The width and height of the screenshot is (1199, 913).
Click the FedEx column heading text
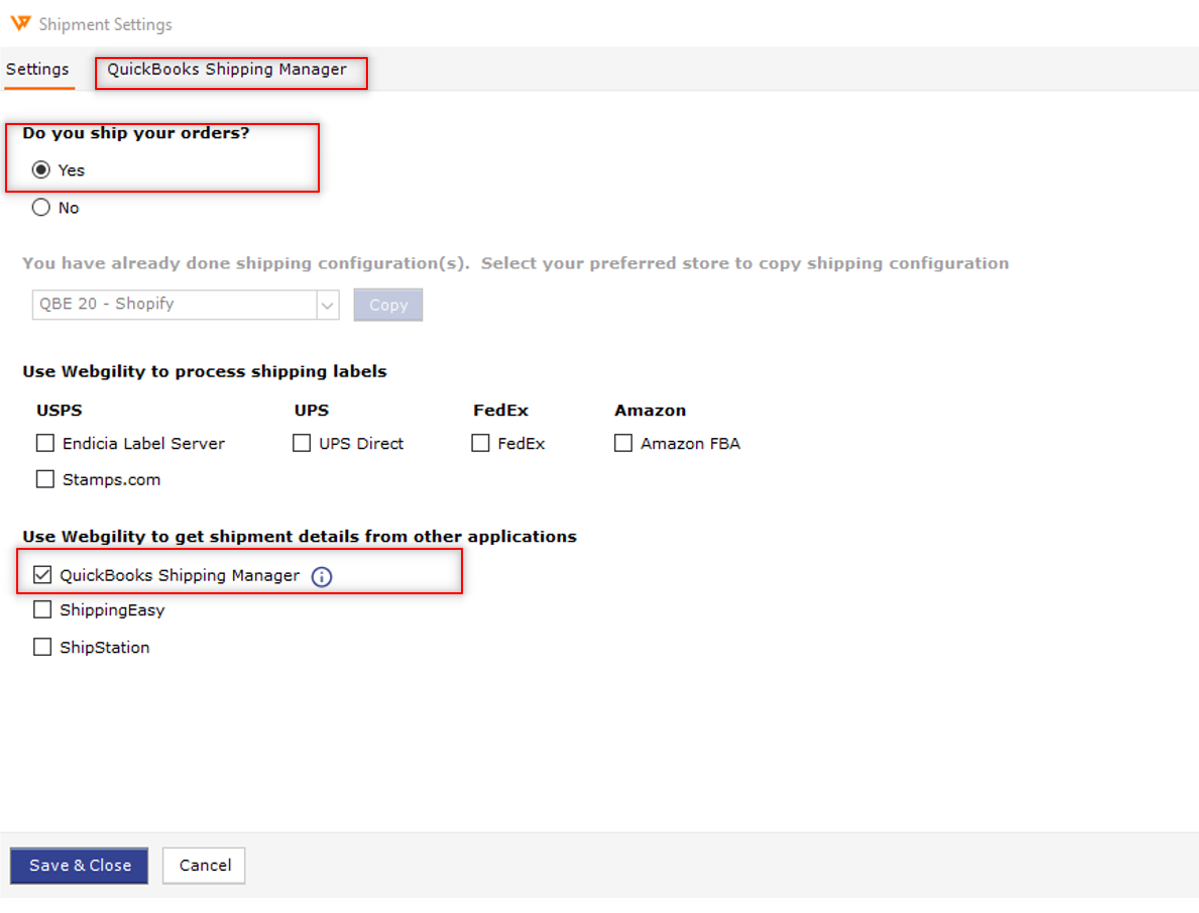[501, 410]
